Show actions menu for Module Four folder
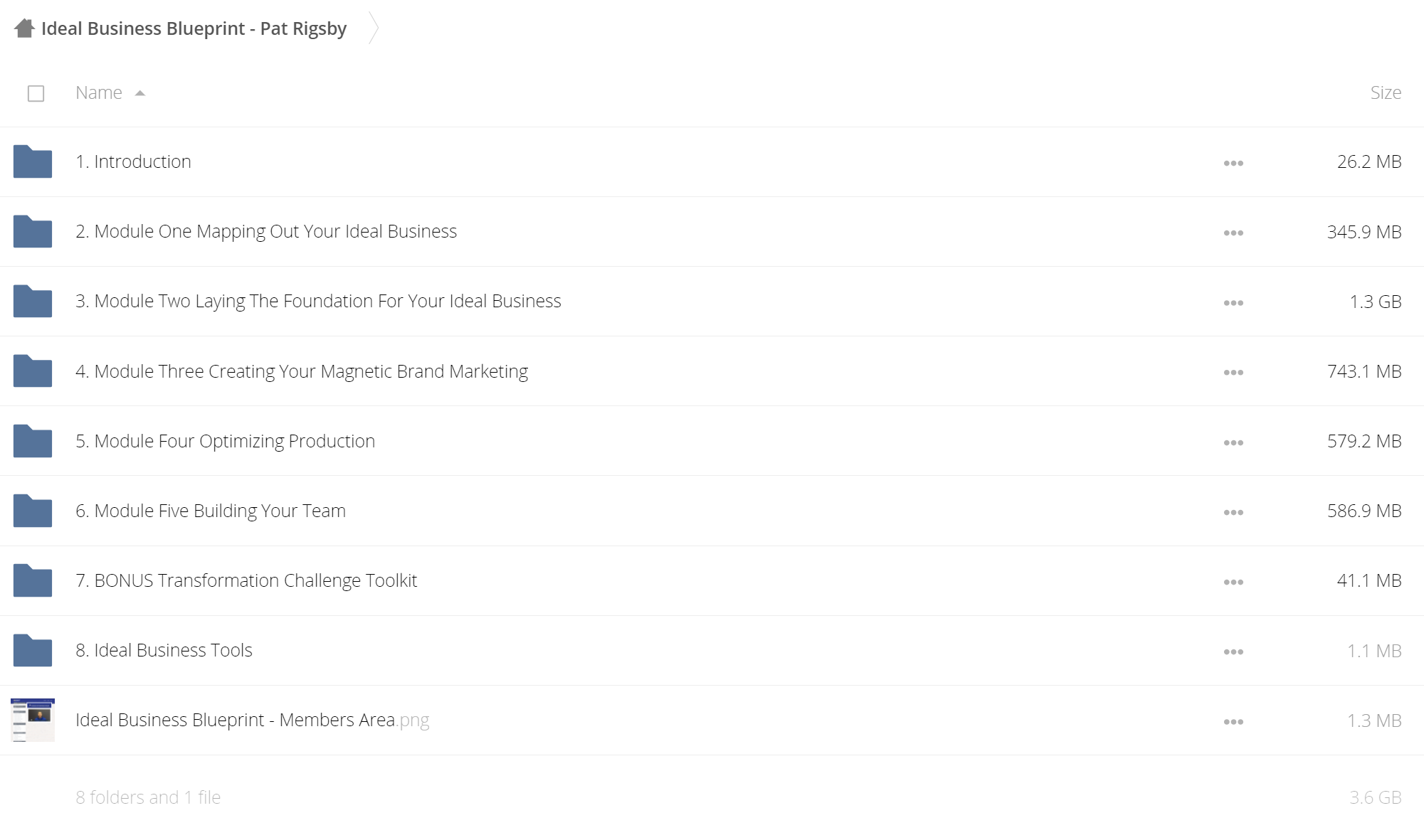Screen dimensions: 1424x840 tap(1233, 442)
